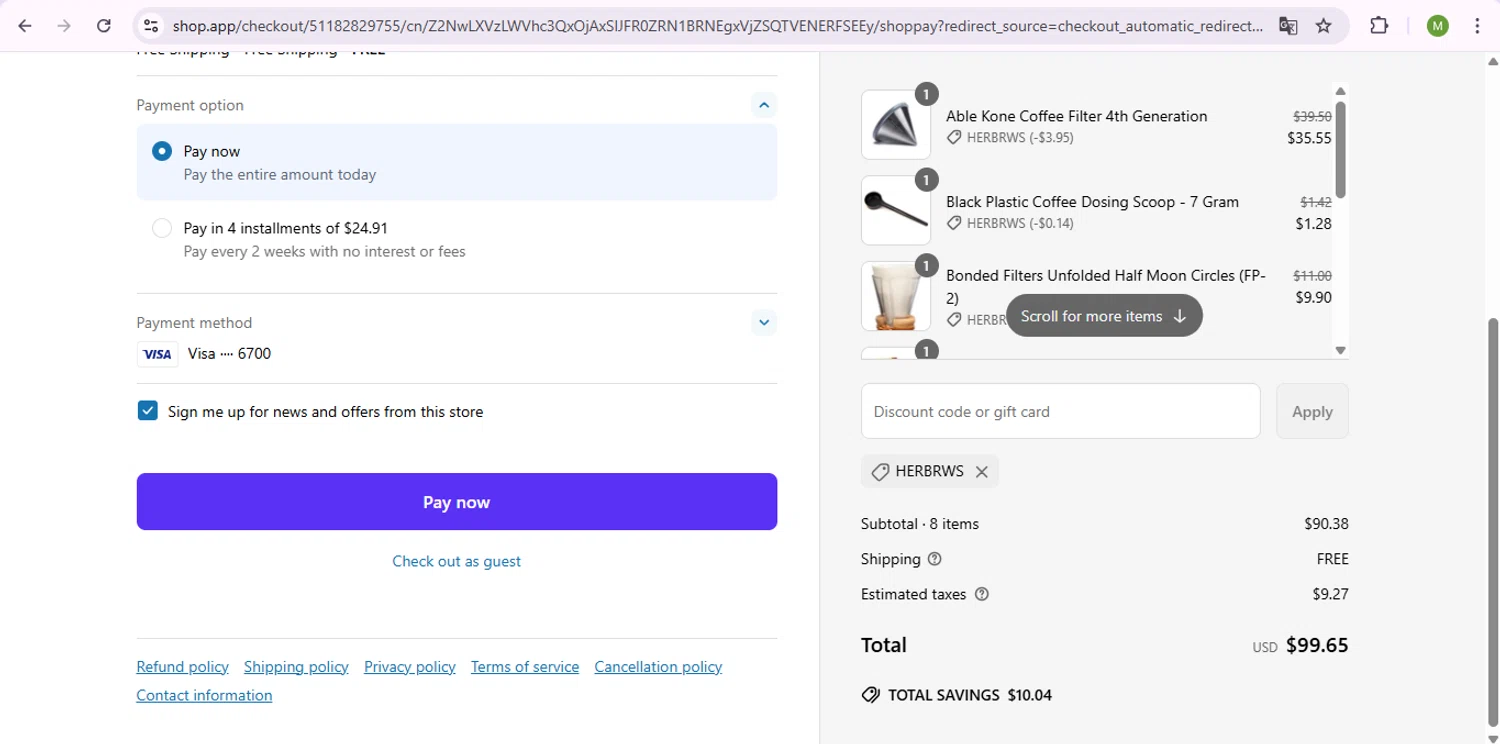This screenshot has width=1500, height=744.
Task: Click the TOTAL SAVINGS $10.04 text
Action: pos(970,695)
